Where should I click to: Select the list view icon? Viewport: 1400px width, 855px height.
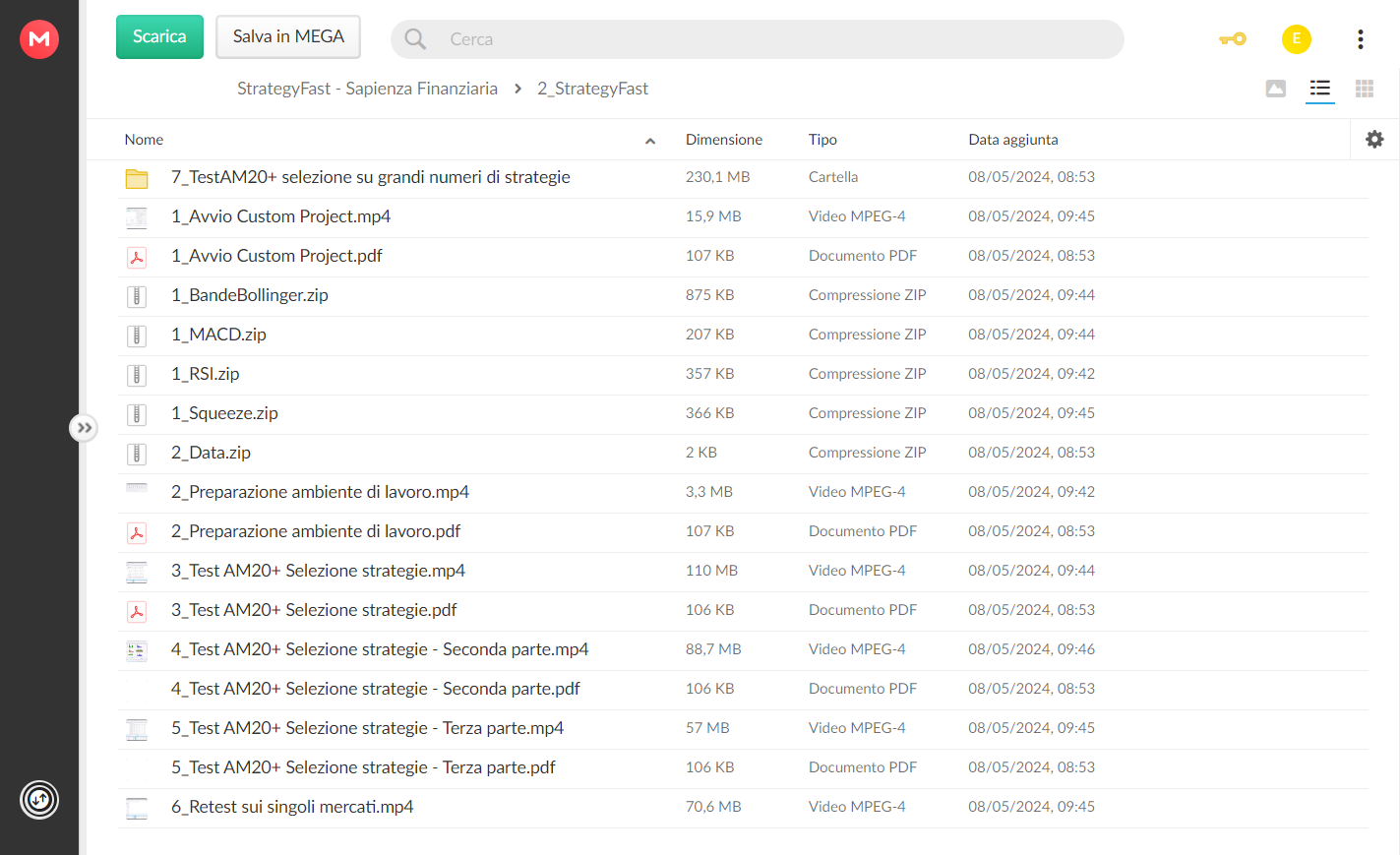click(1320, 89)
